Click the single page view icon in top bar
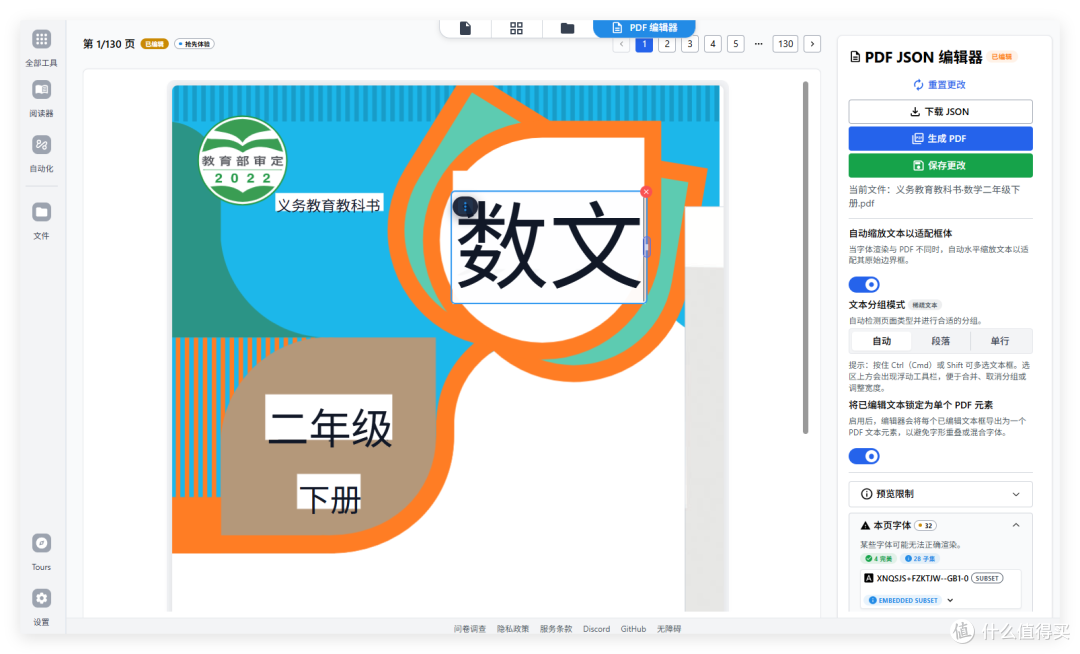Image resolution: width=1080 pixels, height=654 pixels. pos(466,28)
